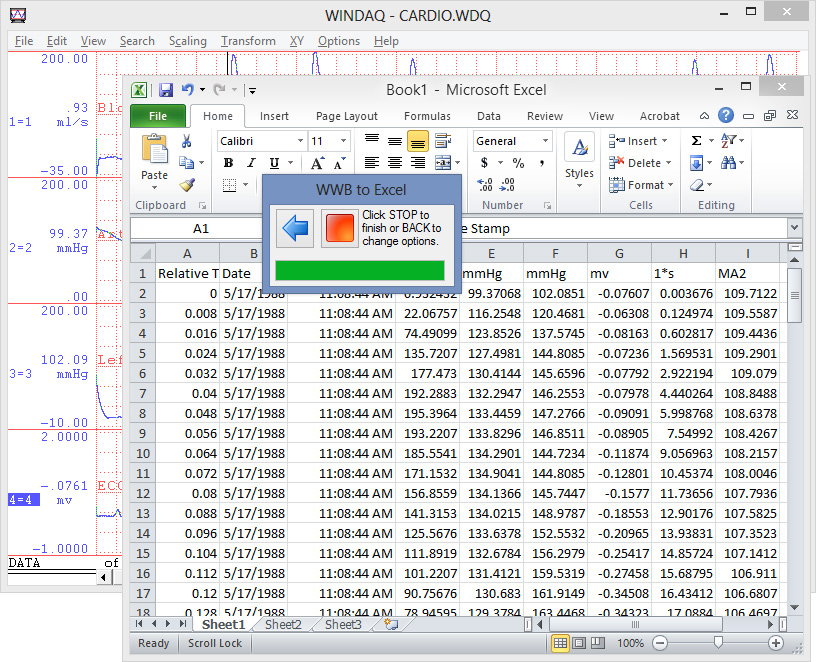Click the Excel vertical scrollbar thumb
Viewport: 816px width, 662px height.
pyautogui.click(x=795, y=295)
